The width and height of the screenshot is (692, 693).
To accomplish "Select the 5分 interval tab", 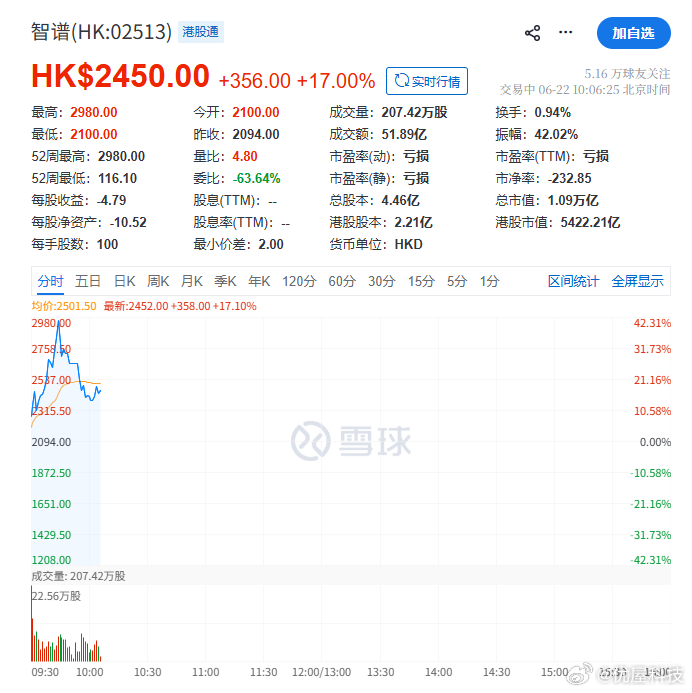I will (x=456, y=281).
